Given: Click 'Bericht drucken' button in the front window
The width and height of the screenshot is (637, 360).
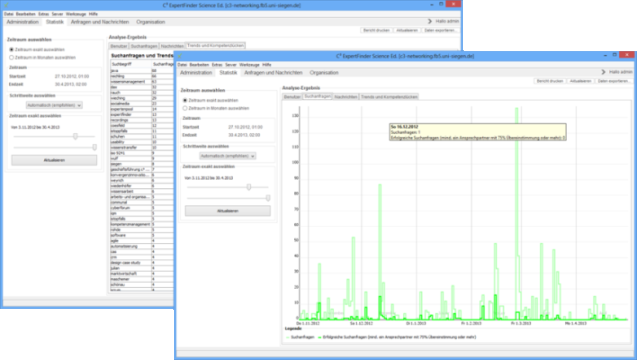Looking at the screenshot, I should [550, 81].
